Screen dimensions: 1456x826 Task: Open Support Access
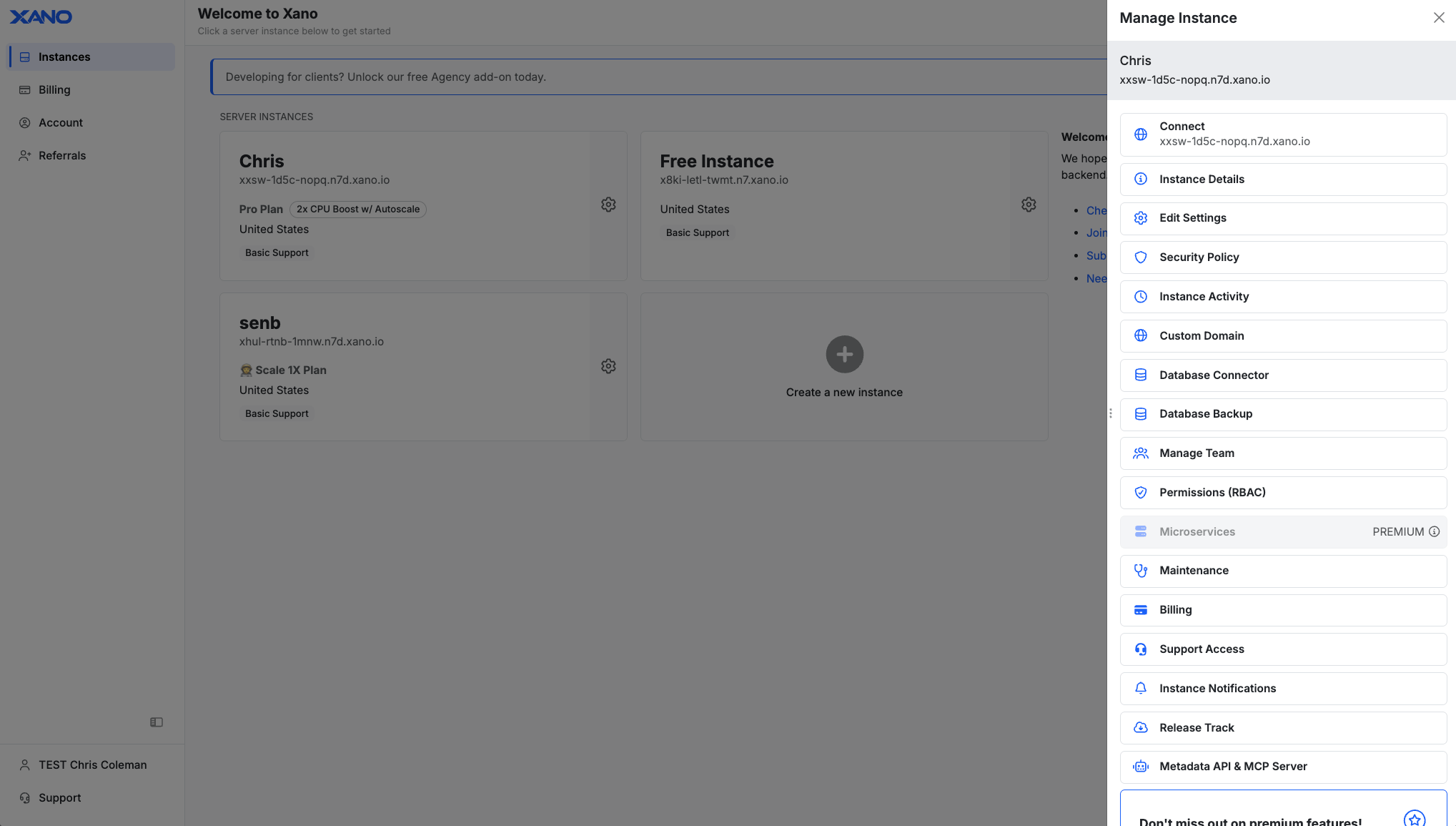[x=1283, y=649]
